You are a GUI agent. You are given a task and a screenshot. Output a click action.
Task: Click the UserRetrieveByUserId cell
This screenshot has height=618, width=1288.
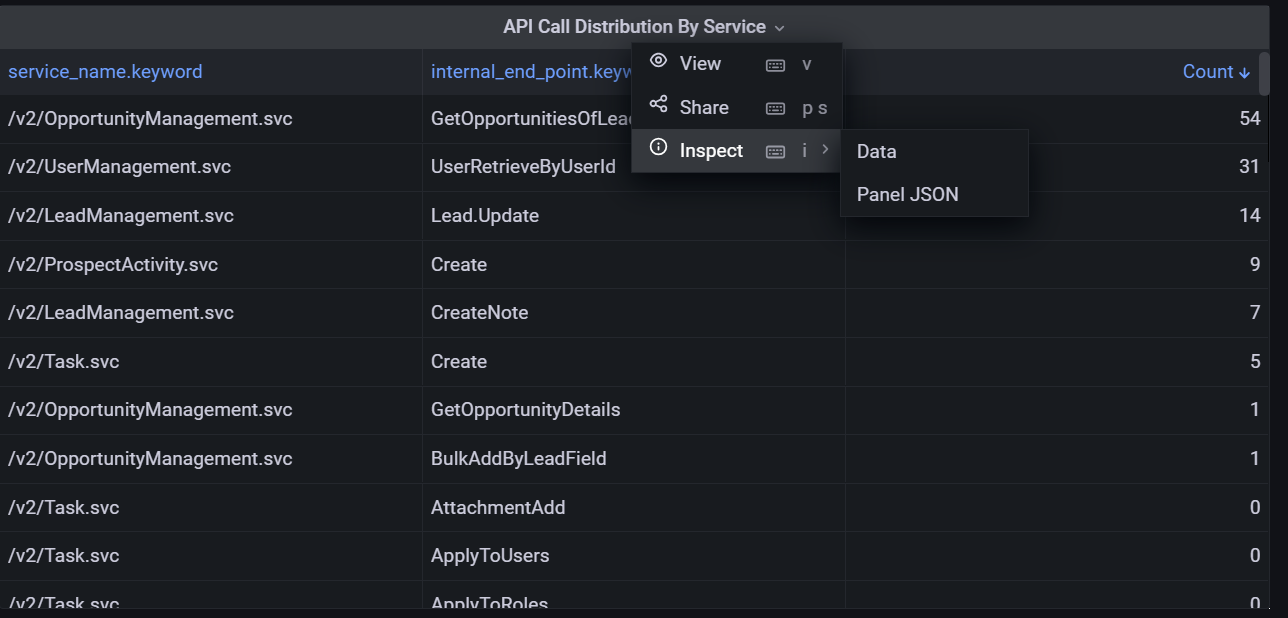[x=523, y=167]
